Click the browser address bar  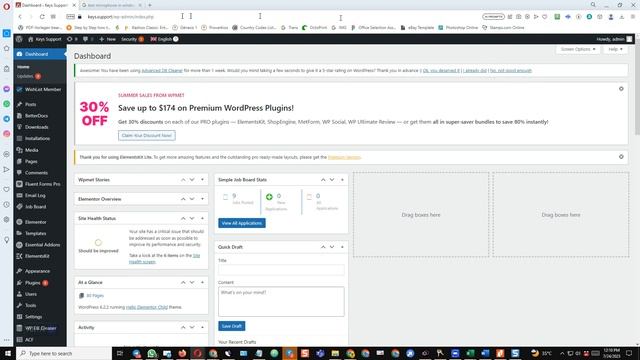(x=273, y=17)
